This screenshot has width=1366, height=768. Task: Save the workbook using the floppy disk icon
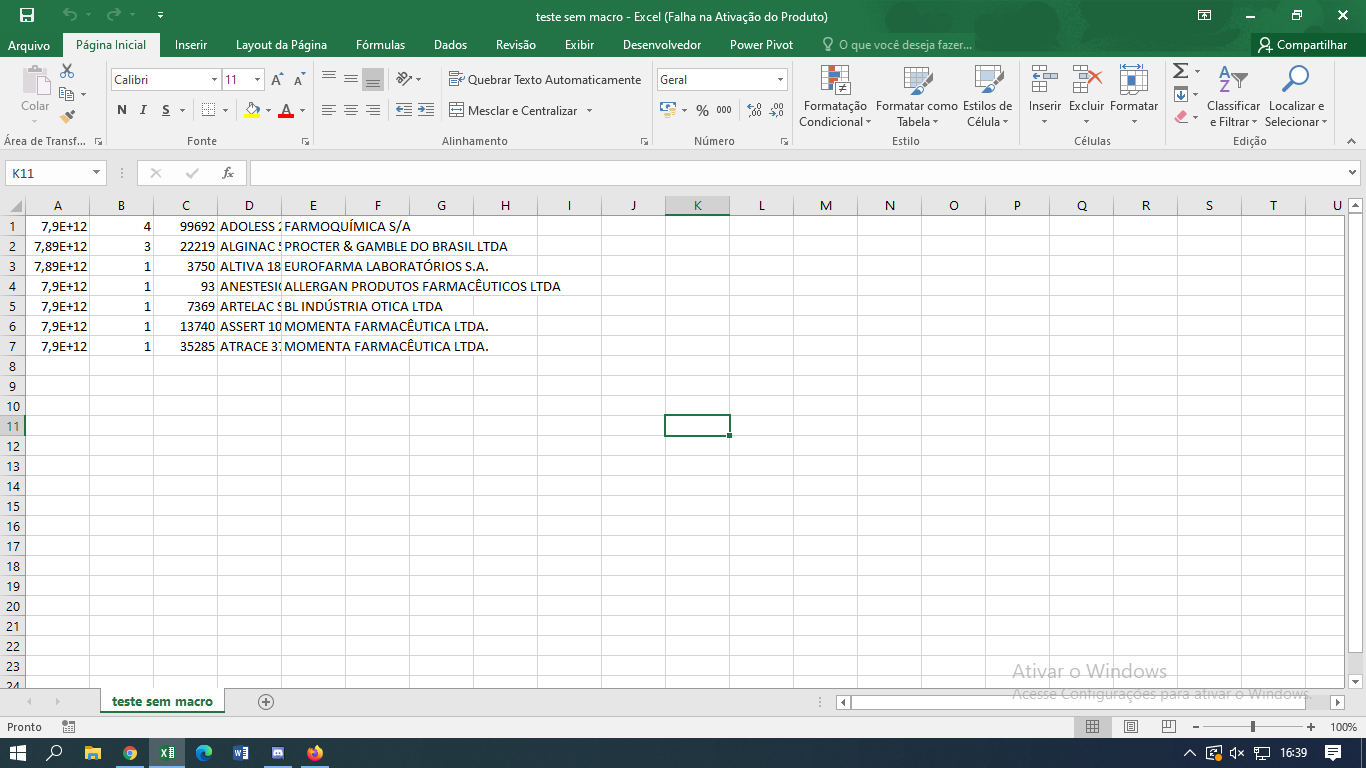coord(26,15)
